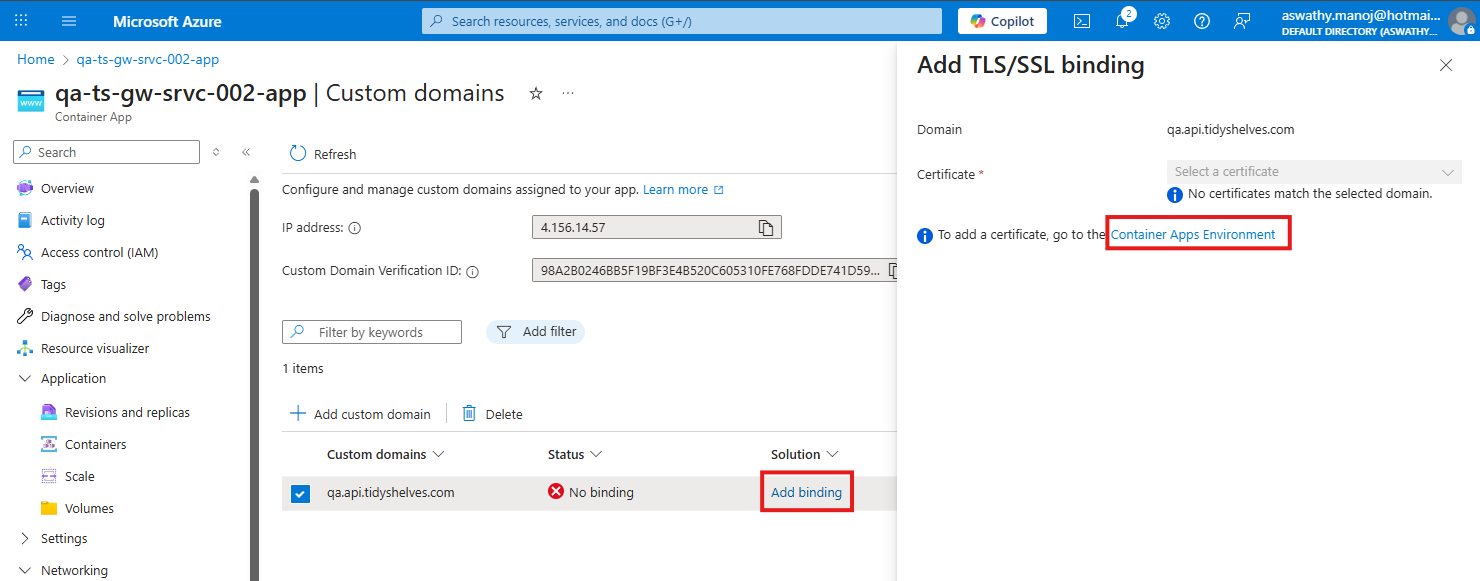
Task: Open Containers menu item
Action: [x=95, y=444]
